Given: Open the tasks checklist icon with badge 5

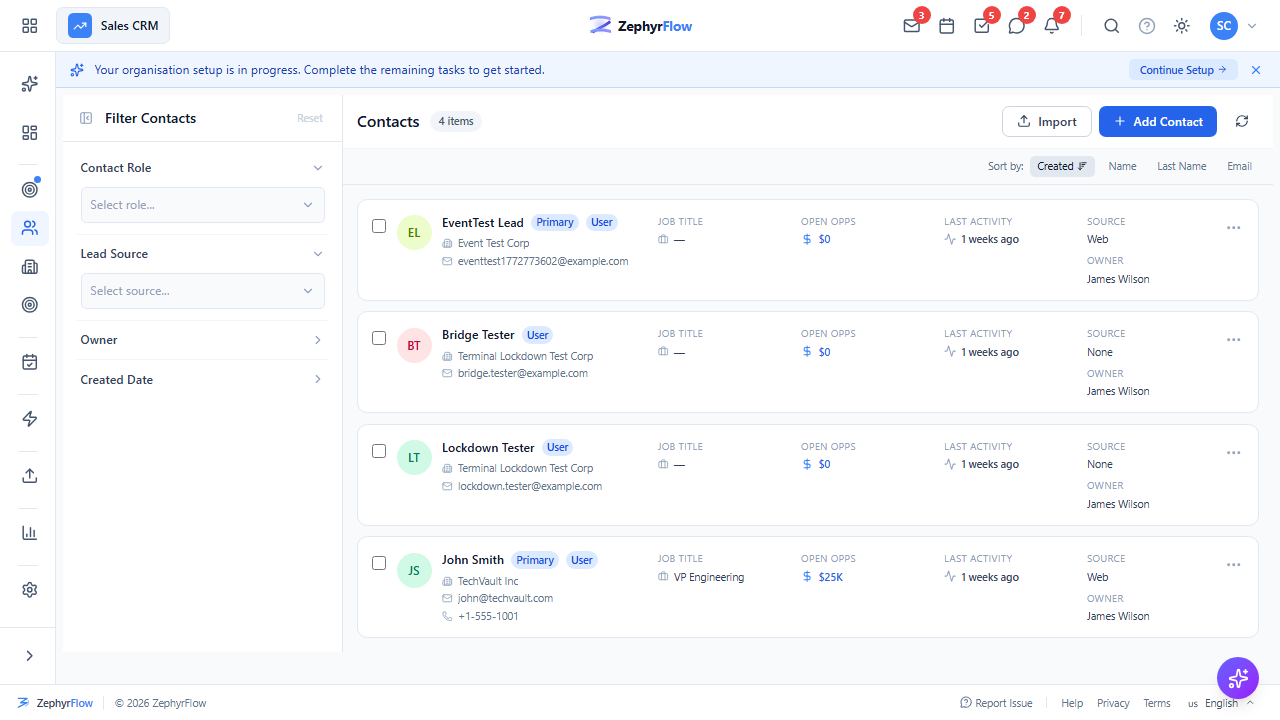Looking at the screenshot, I should 982,26.
